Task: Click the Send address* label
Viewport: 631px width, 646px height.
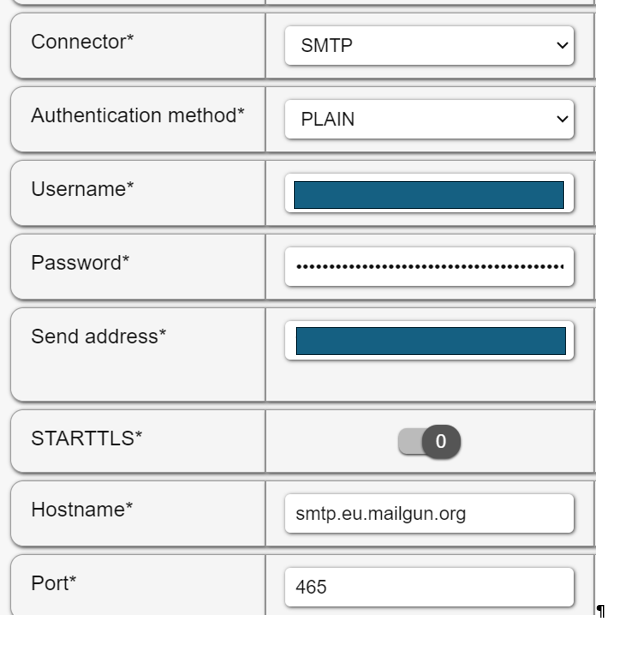Action: [98, 337]
